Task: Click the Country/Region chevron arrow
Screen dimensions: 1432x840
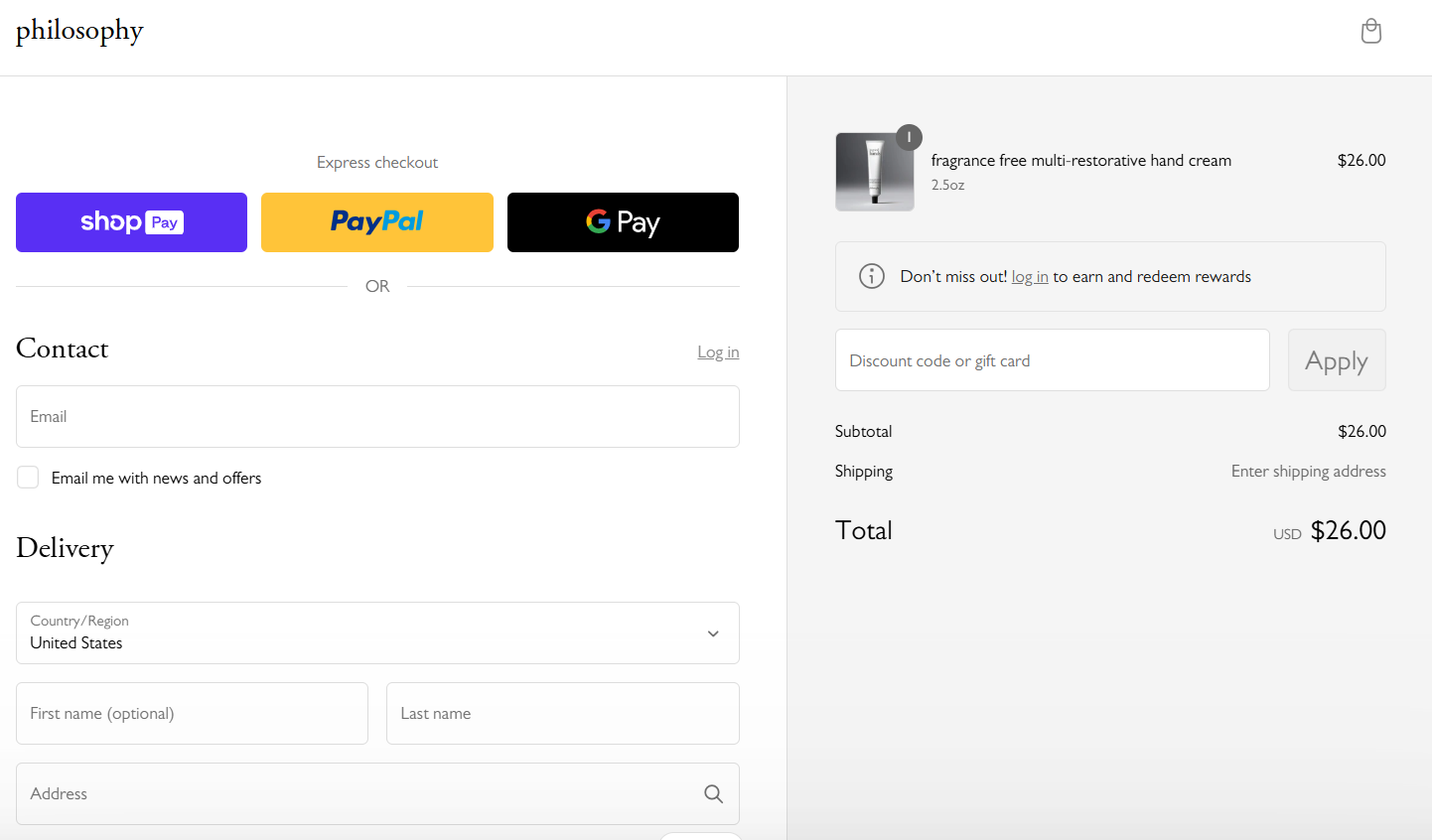Action: coord(713,633)
